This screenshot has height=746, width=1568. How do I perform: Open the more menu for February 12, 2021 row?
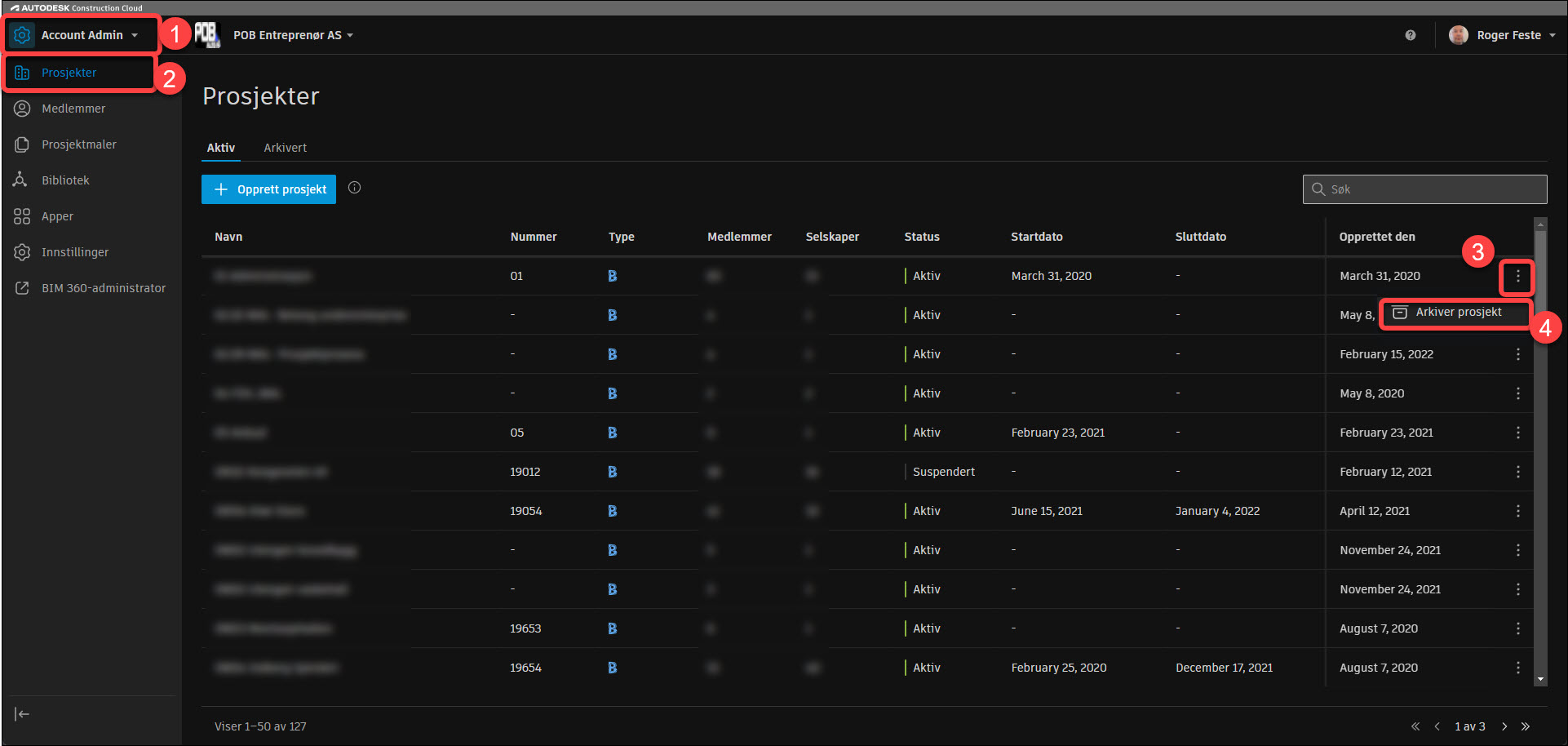click(x=1517, y=472)
